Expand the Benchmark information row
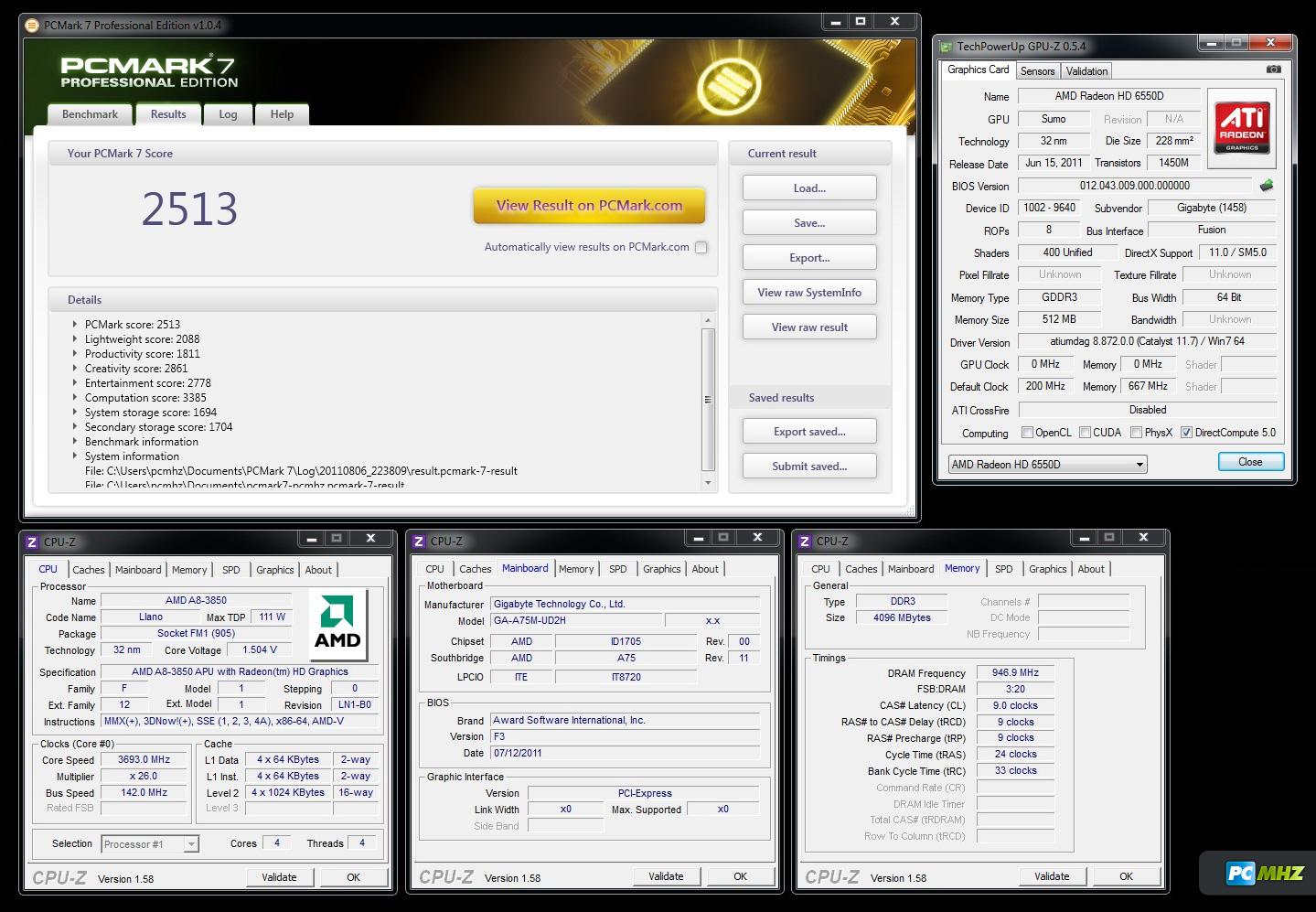The image size is (1316, 912). pyautogui.click(x=75, y=441)
